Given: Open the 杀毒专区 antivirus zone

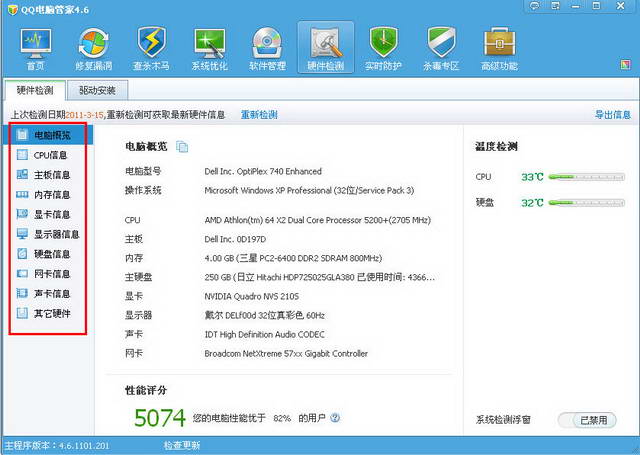Looking at the screenshot, I should point(441,47).
